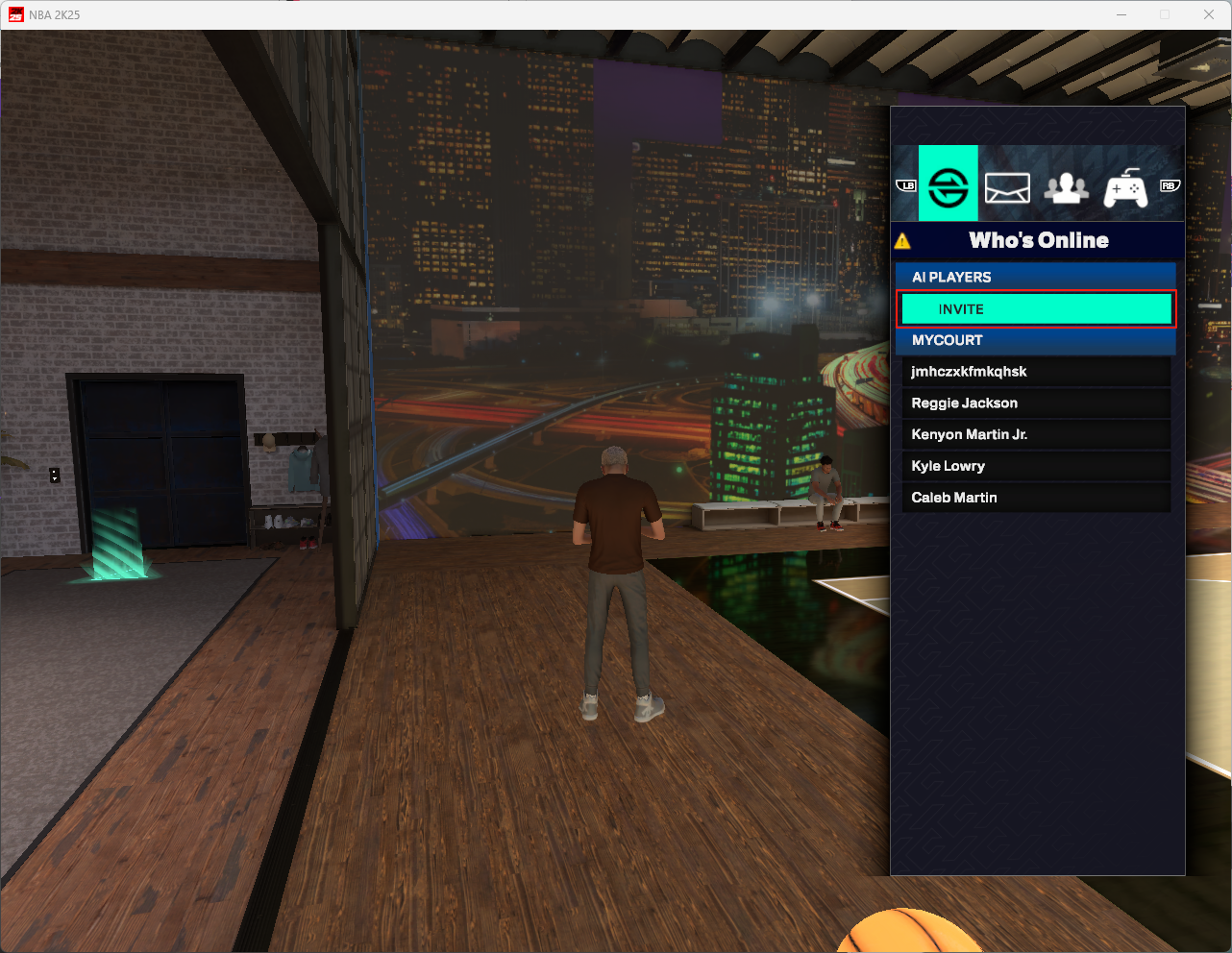1232x953 pixels.
Task: Click the RB bumper icon
Action: 1170,185
